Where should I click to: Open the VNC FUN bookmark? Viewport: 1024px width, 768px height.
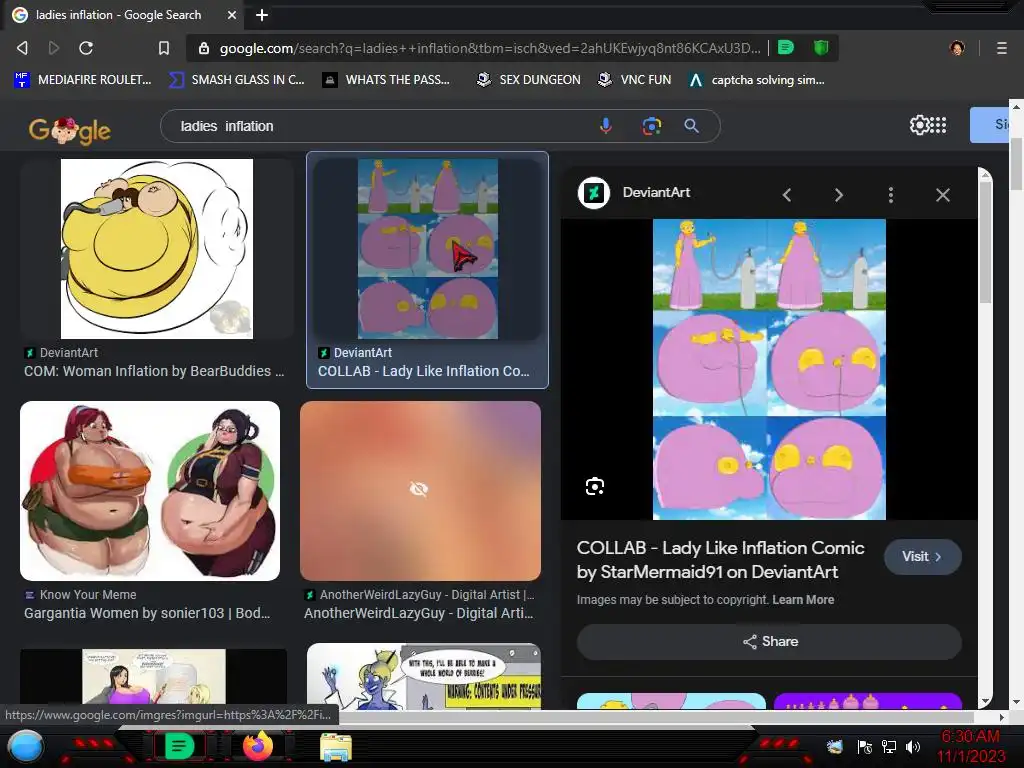[x=635, y=80]
